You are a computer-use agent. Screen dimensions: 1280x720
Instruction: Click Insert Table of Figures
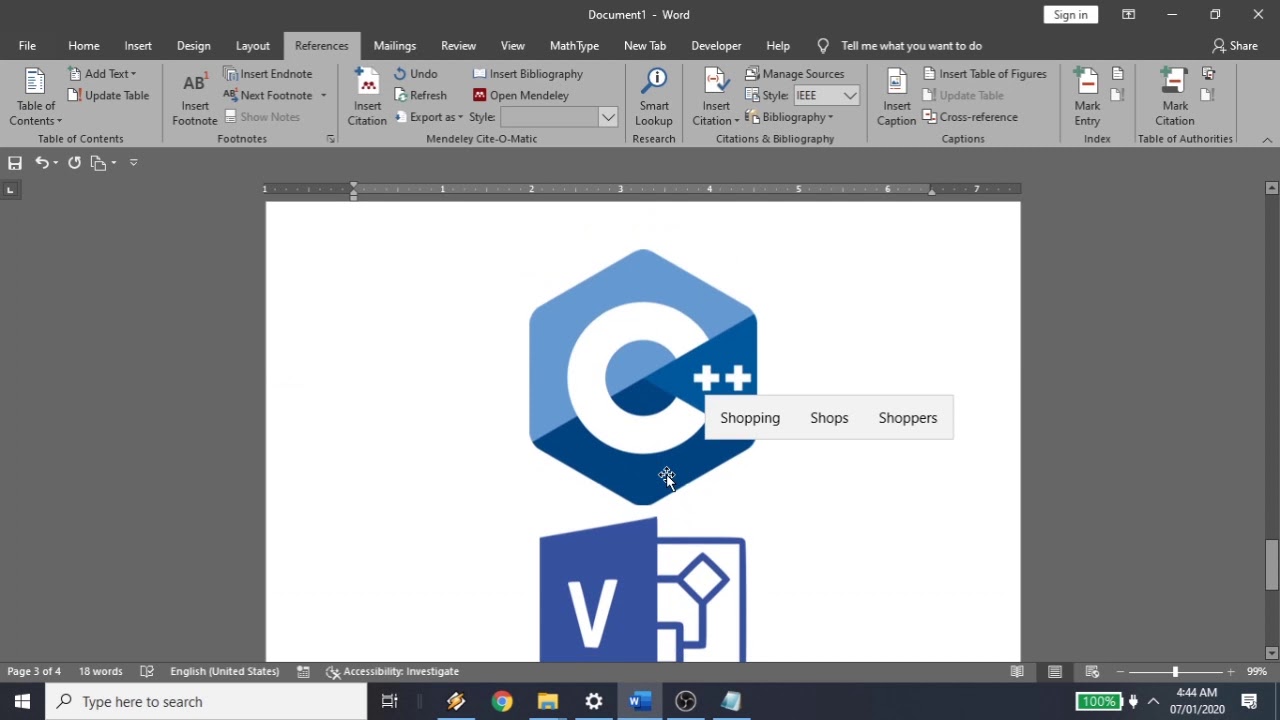(985, 74)
